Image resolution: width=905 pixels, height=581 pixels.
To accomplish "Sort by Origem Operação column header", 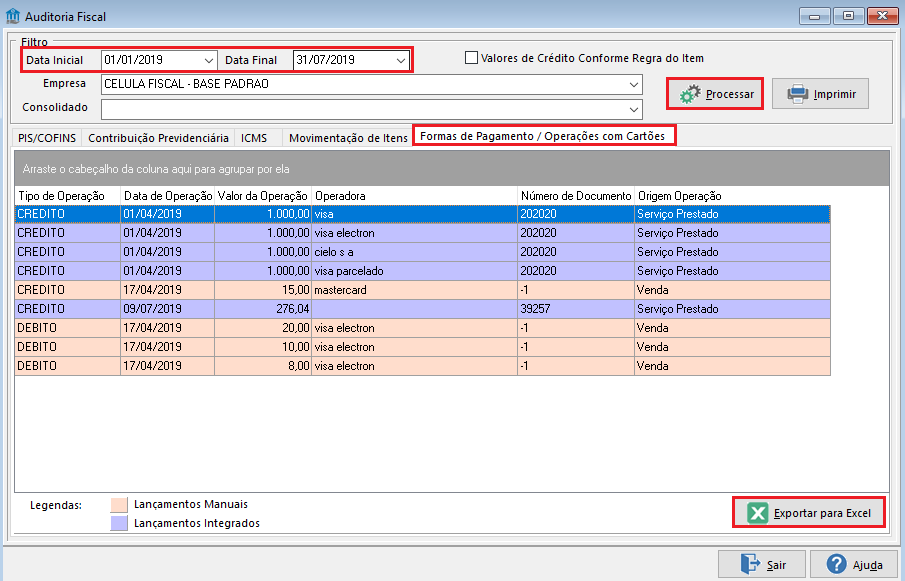I will (x=732, y=196).
